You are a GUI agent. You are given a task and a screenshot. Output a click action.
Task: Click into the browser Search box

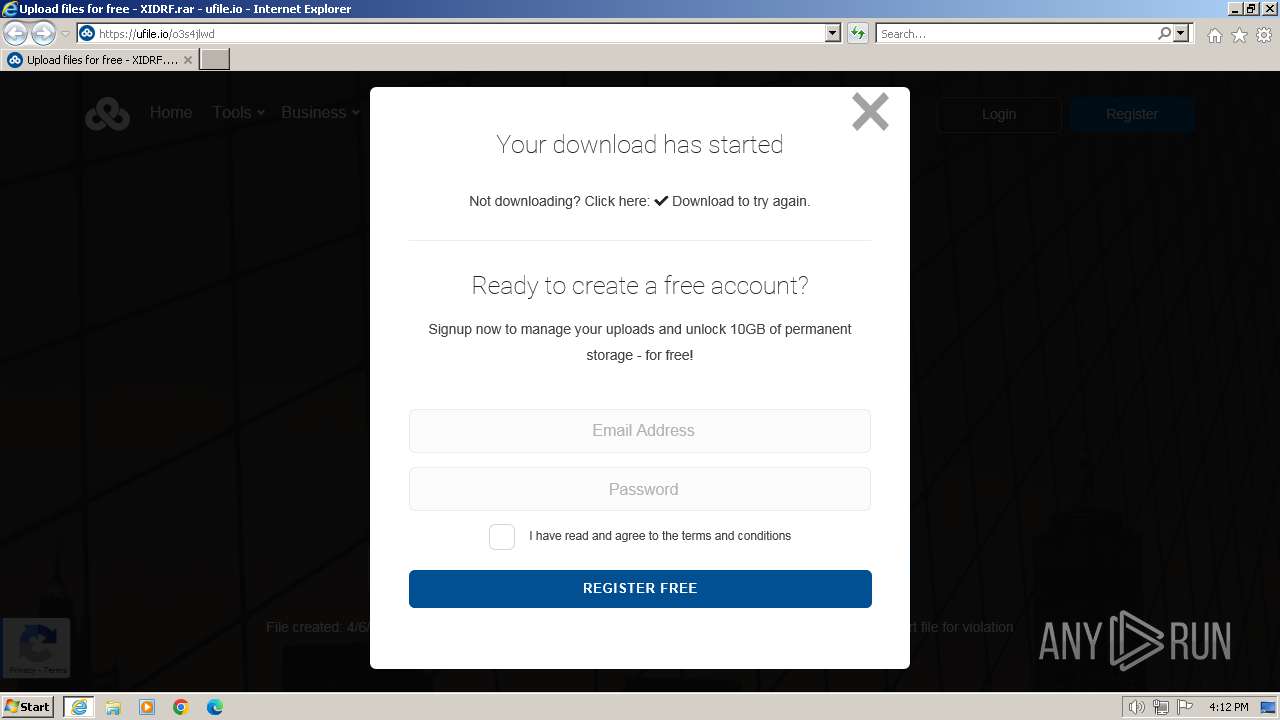click(1015, 34)
